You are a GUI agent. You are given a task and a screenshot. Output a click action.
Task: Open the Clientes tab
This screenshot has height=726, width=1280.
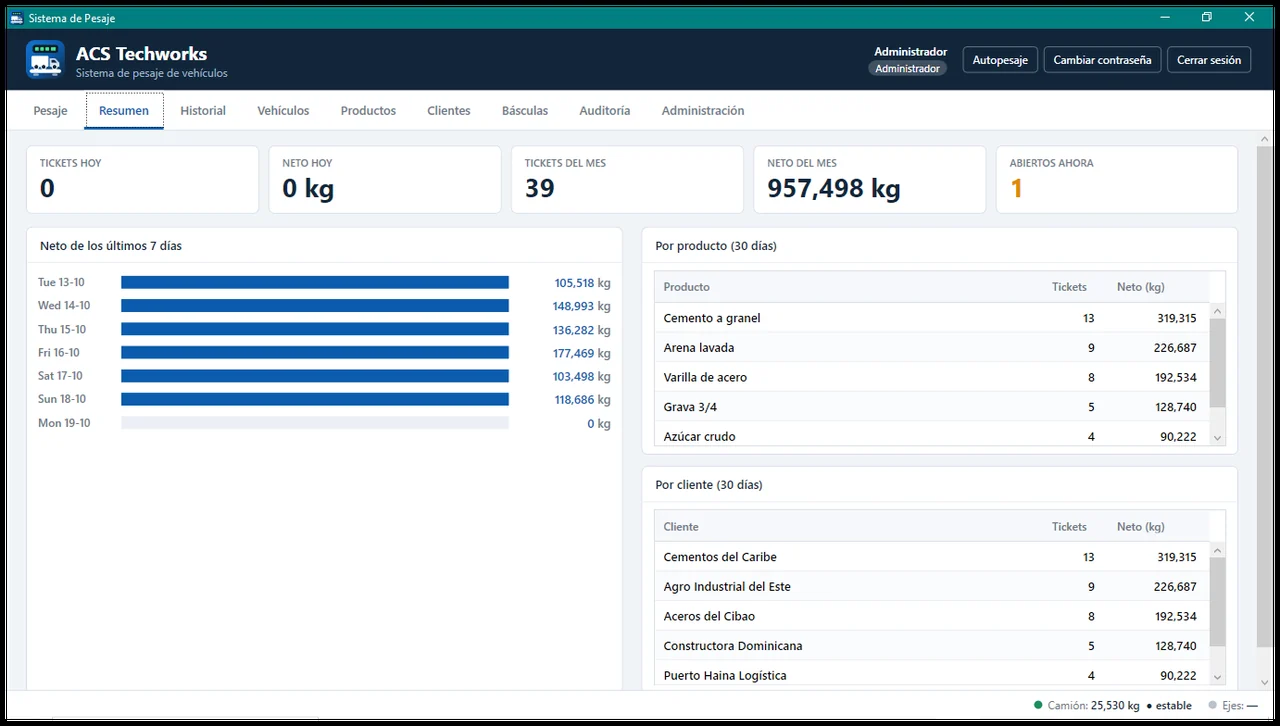(449, 111)
